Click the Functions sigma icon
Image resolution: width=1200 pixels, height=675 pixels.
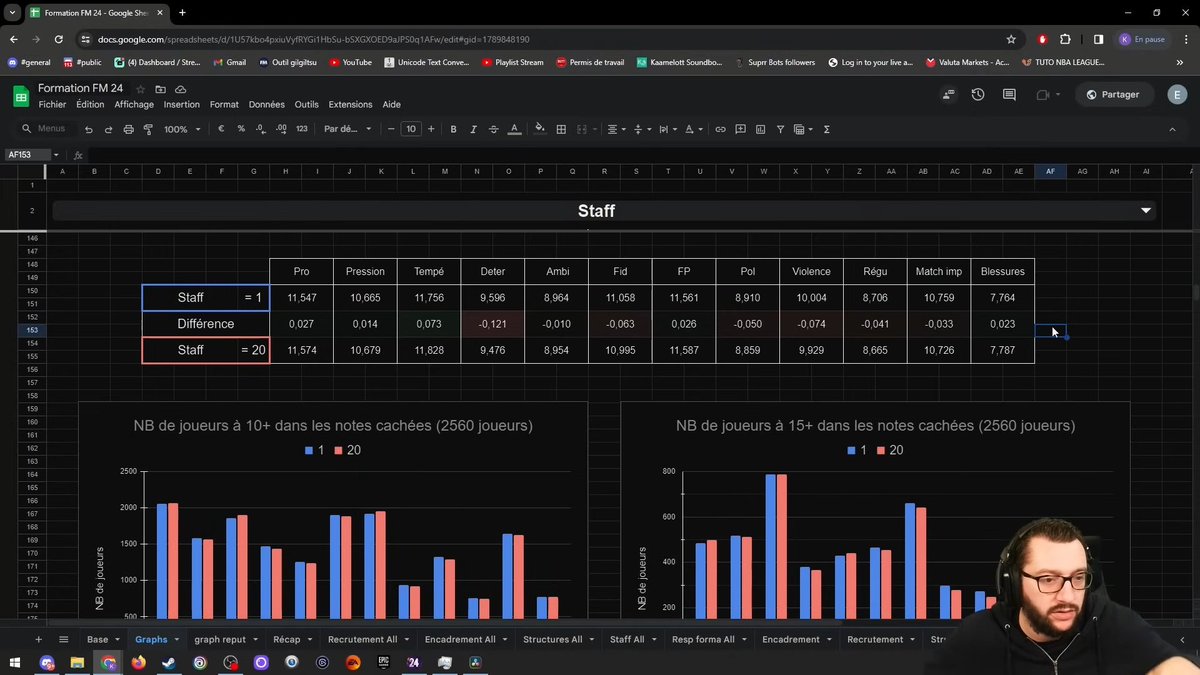(x=826, y=129)
